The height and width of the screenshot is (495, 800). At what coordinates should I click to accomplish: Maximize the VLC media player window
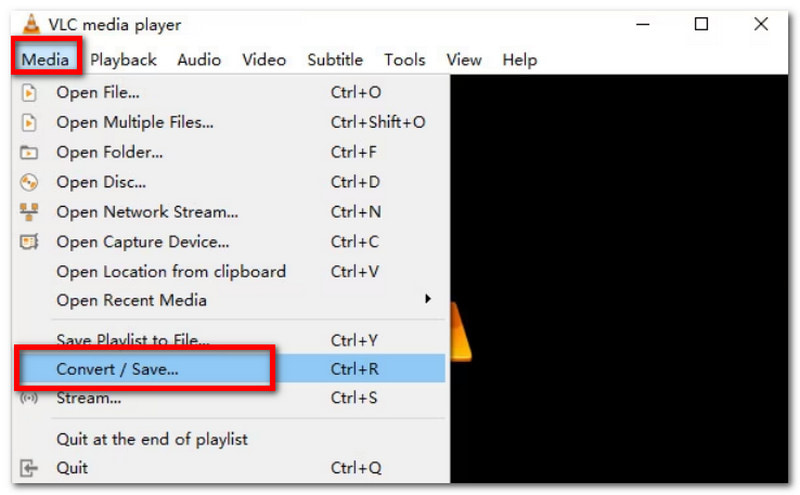tap(702, 24)
